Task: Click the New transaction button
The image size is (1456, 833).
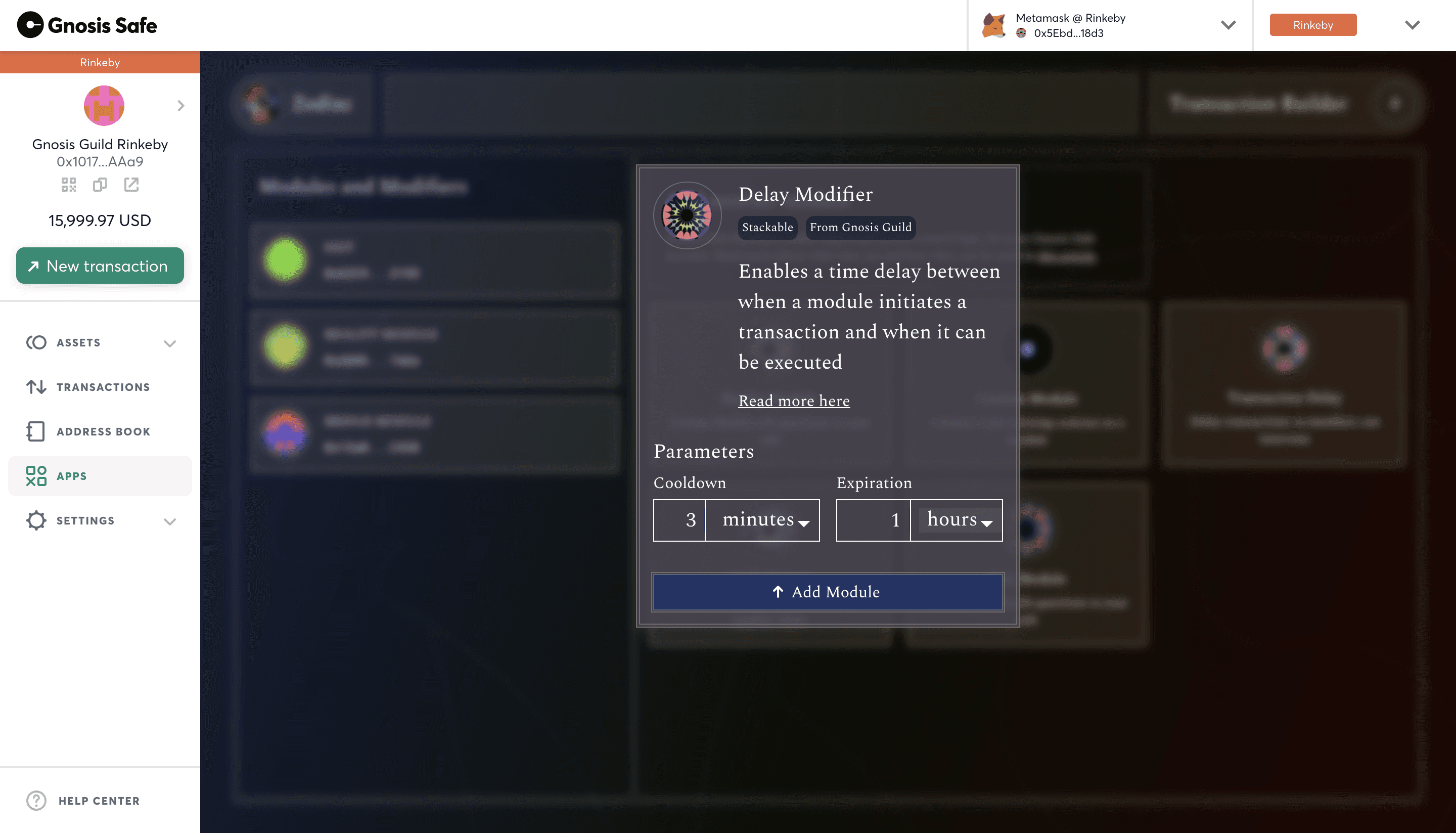Action: 99,265
